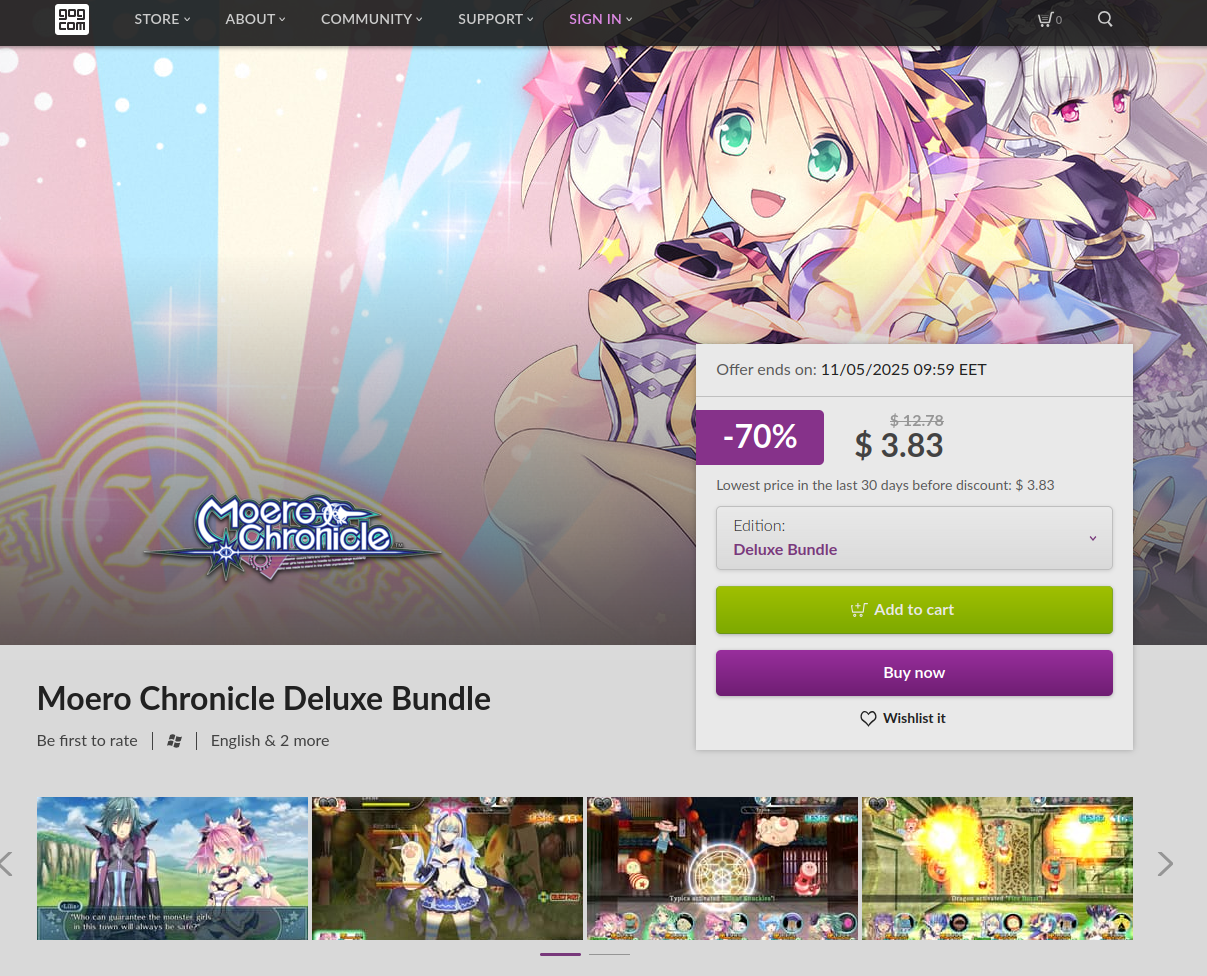Open the COMMUNITY menu

(x=371, y=19)
